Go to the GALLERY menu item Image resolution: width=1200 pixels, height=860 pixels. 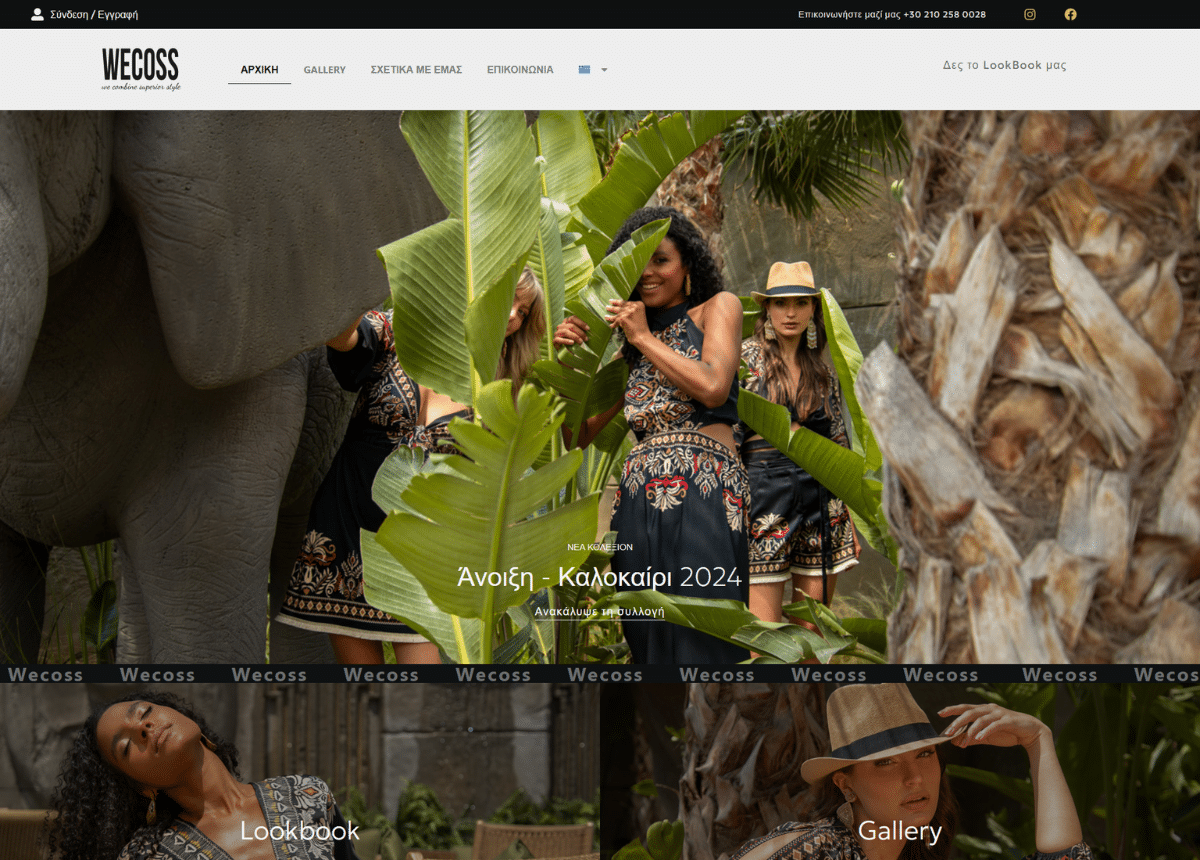[325, 70]
